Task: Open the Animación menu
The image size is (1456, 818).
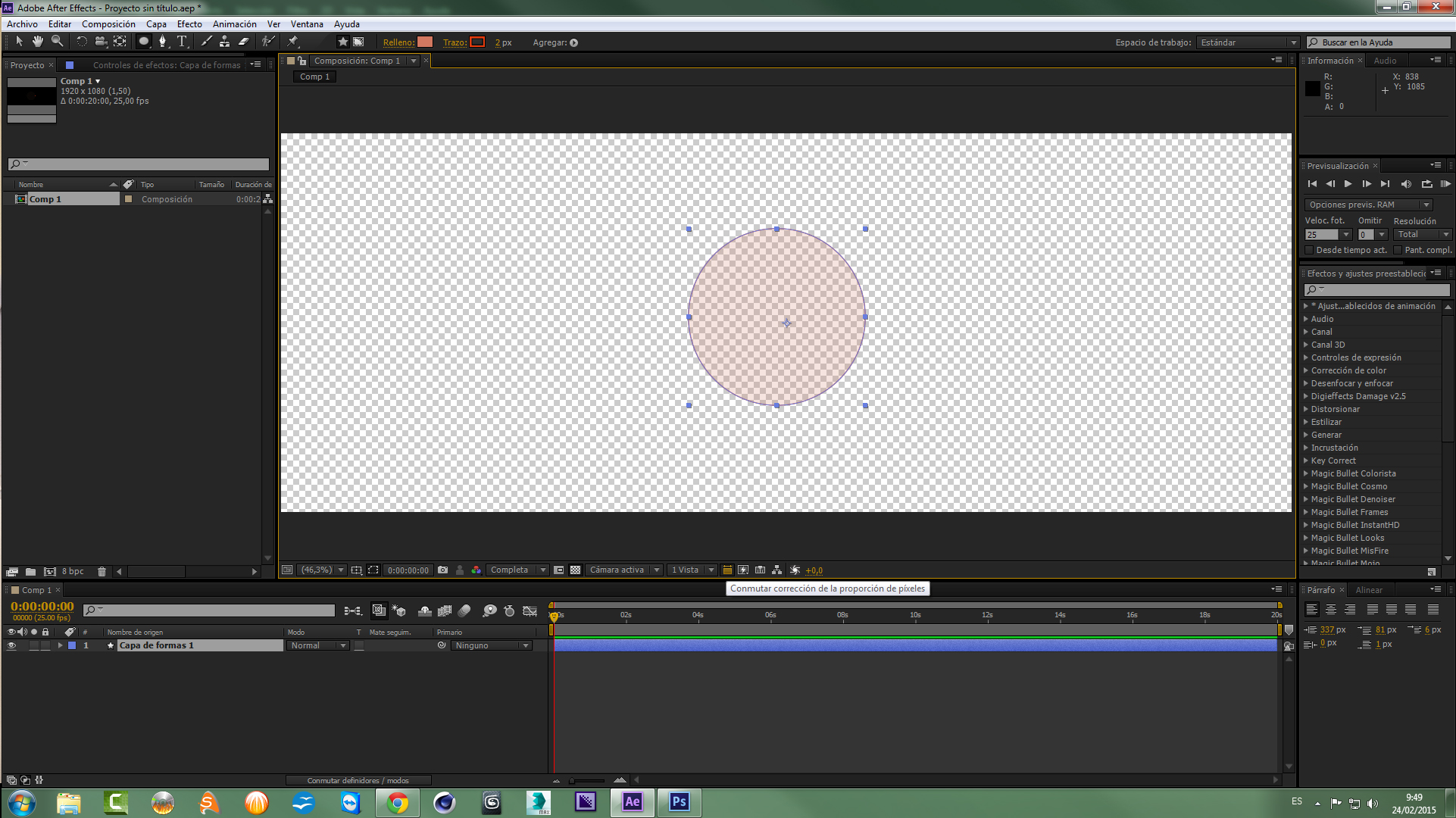Action: (x=234, y=24)
